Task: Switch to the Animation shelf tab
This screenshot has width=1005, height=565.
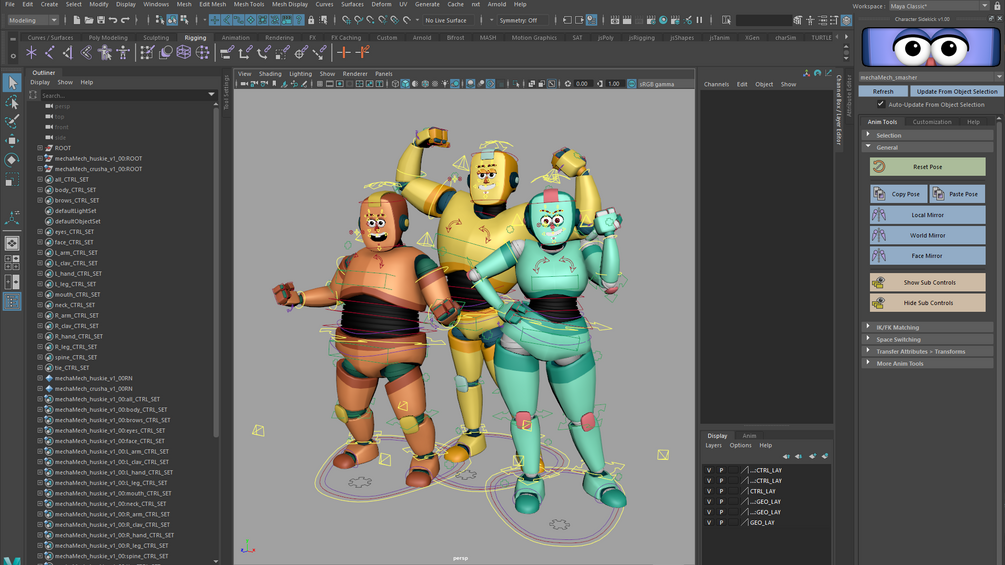Action: pos(235,38)
